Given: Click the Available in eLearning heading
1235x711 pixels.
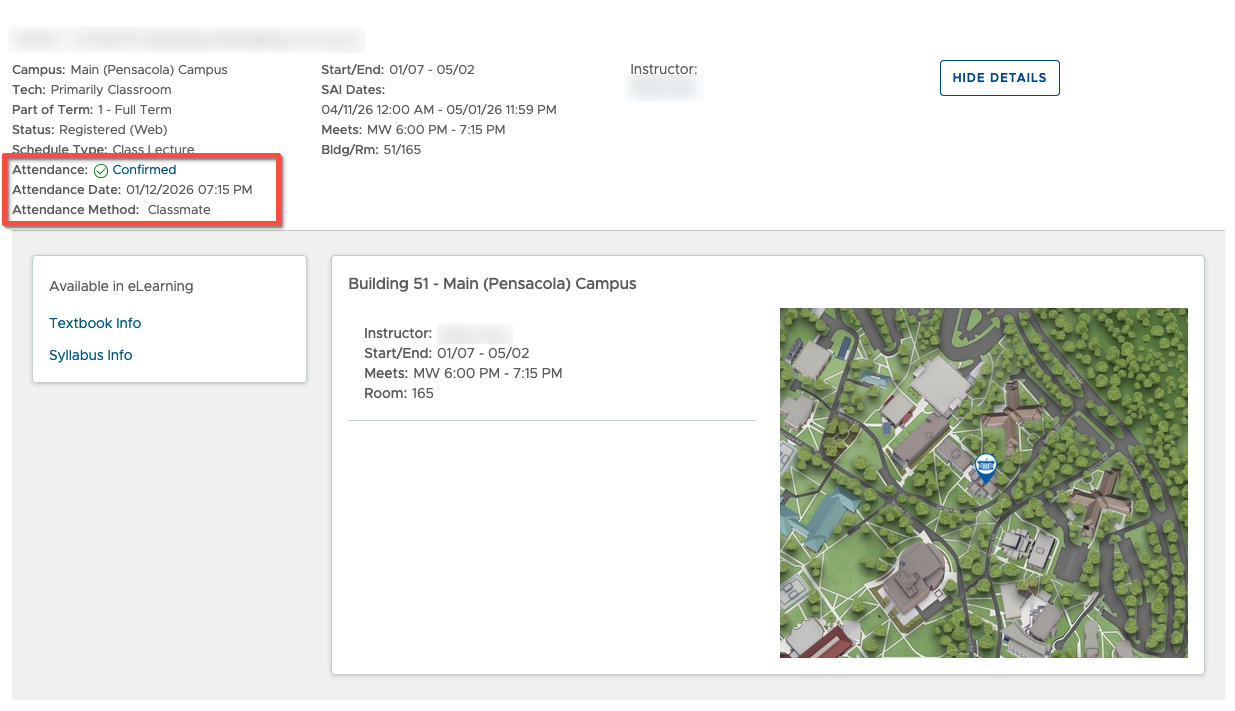Looking at the screenshot, I should (121, 286).
